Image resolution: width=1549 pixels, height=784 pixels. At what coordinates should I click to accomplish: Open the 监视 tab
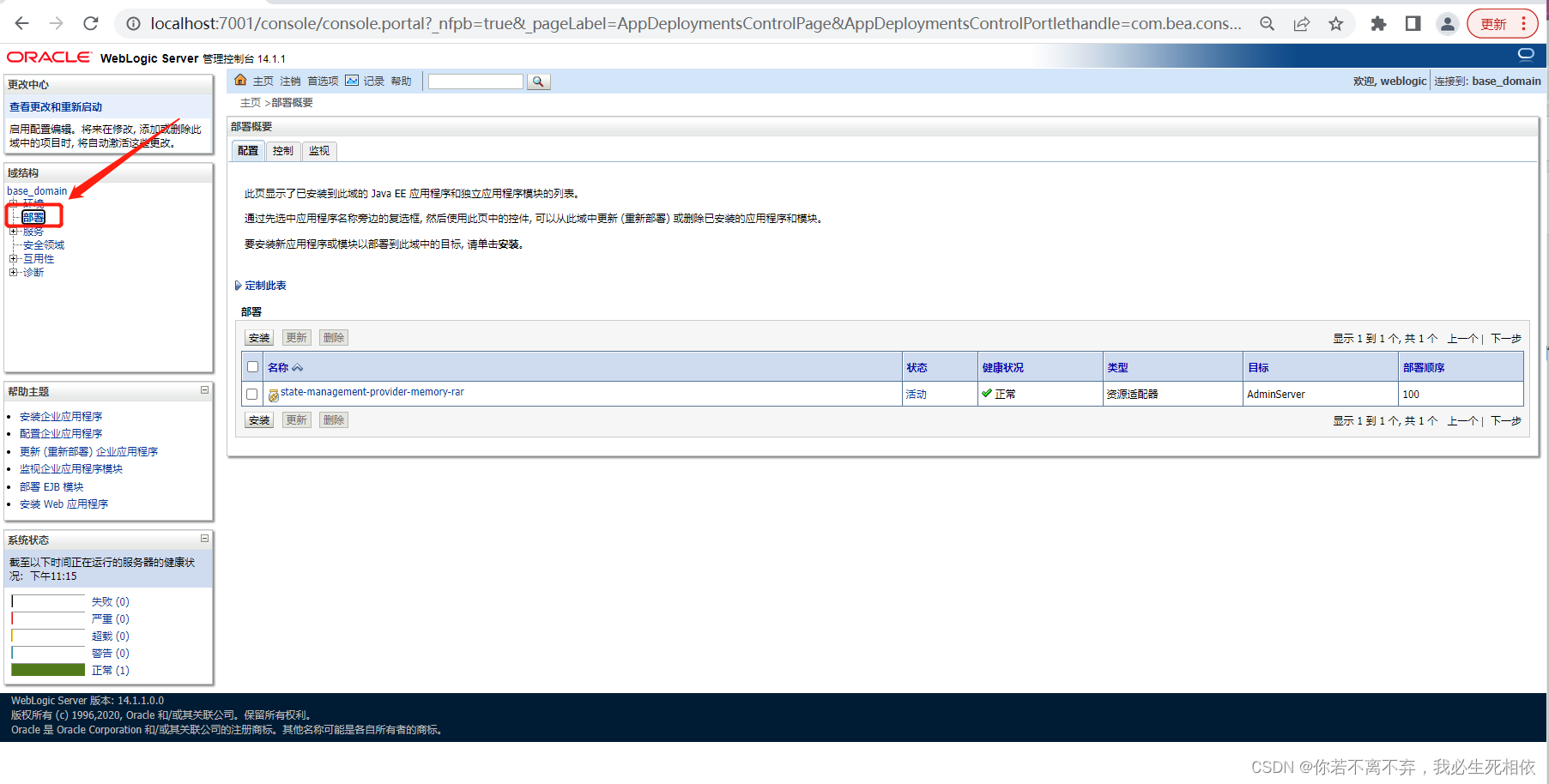click(x=319, y=151)
